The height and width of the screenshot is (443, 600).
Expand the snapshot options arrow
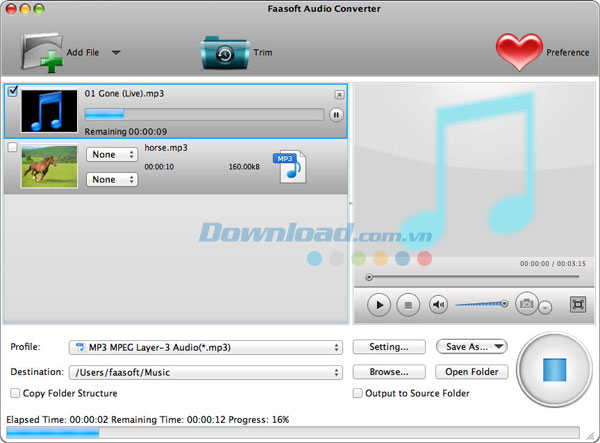click(545, 307)
